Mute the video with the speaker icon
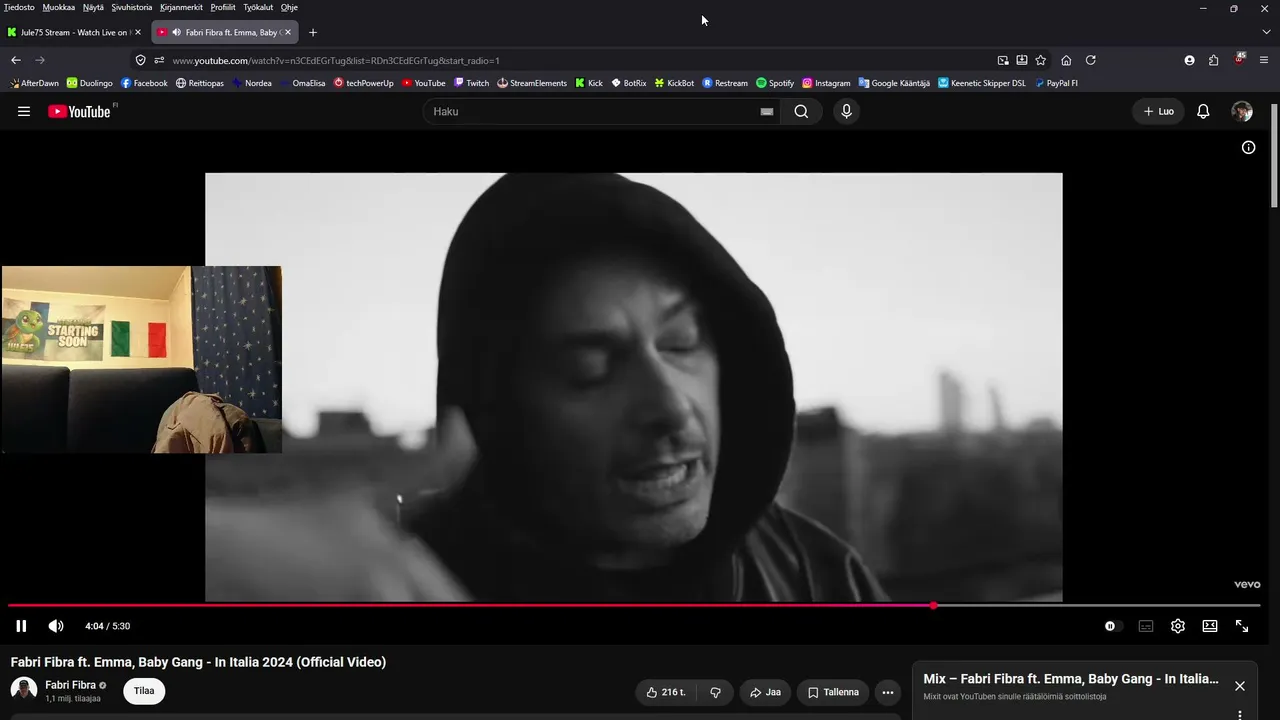 click(x=56, y=626)
